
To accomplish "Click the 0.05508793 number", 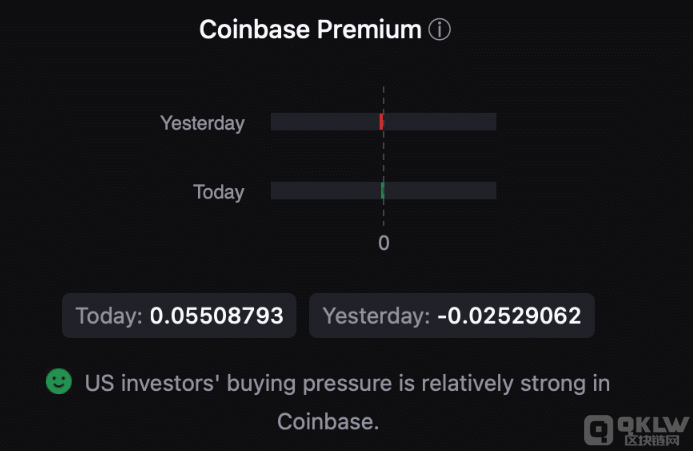I will [217, 316].
